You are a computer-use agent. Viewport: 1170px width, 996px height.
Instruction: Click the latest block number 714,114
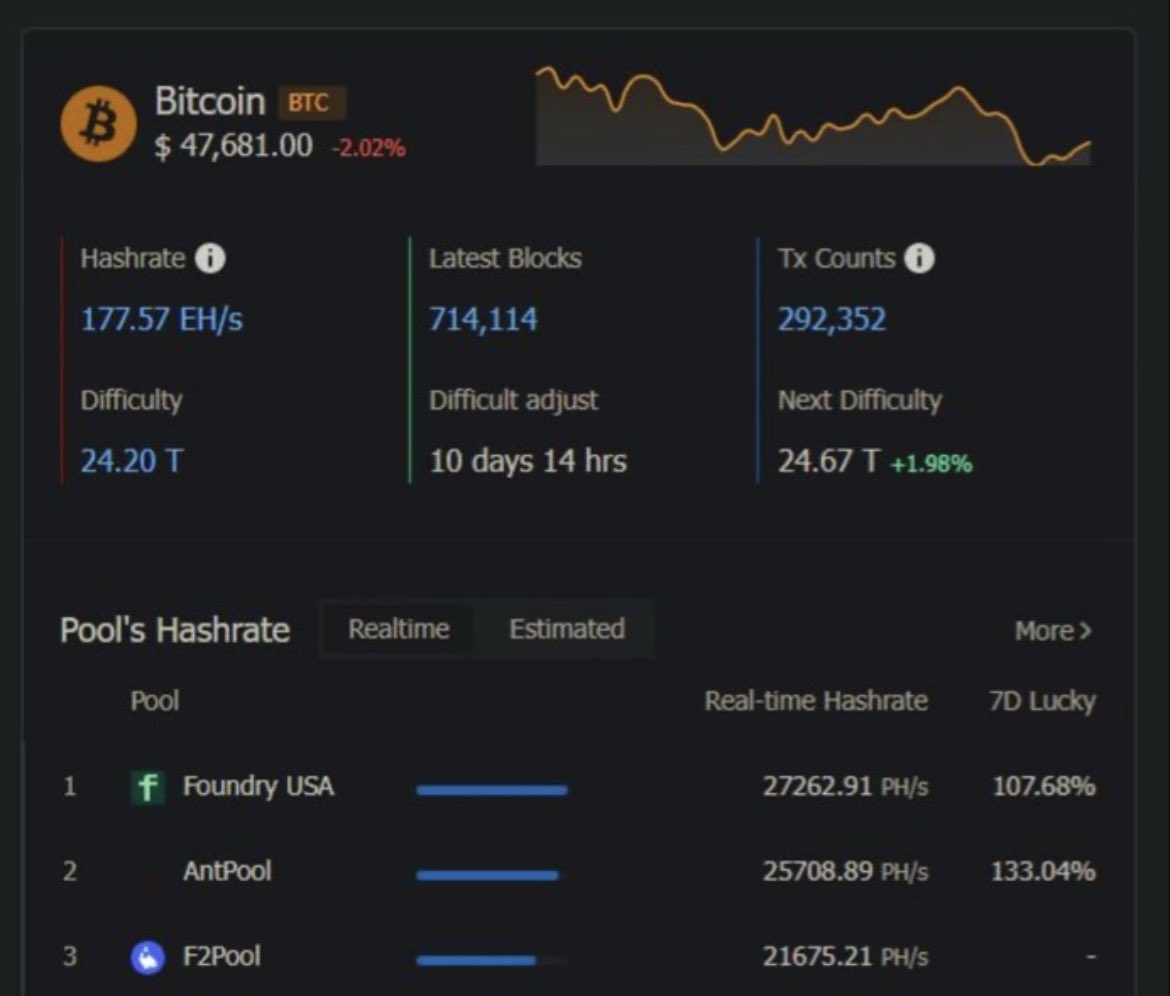(483, 319)
